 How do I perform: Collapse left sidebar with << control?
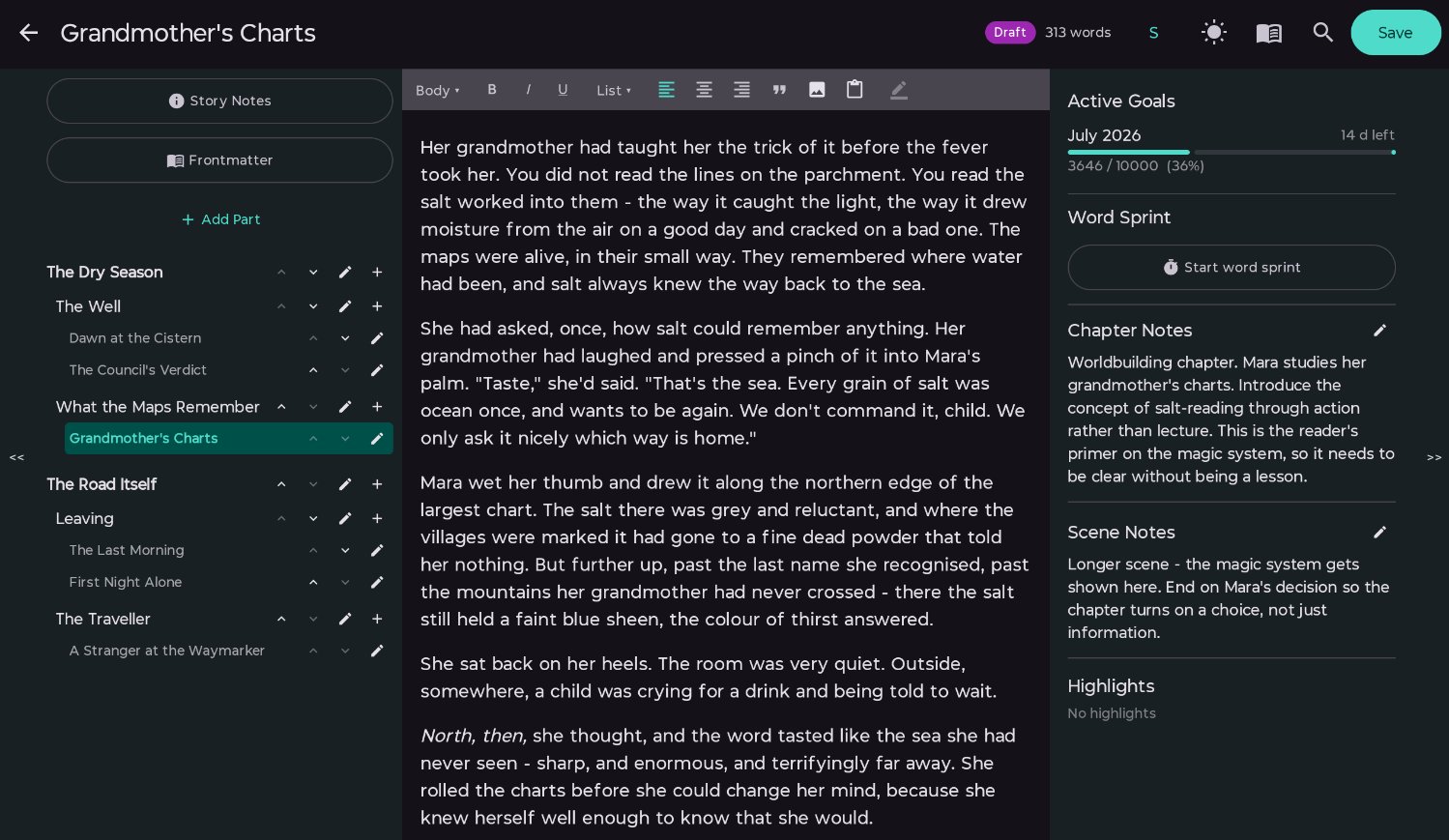(16, 457)
